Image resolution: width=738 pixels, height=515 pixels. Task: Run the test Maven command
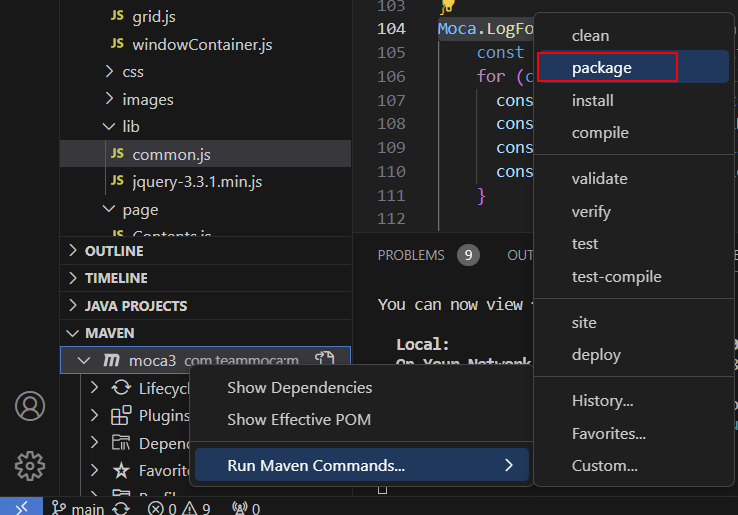coord(634,244)
